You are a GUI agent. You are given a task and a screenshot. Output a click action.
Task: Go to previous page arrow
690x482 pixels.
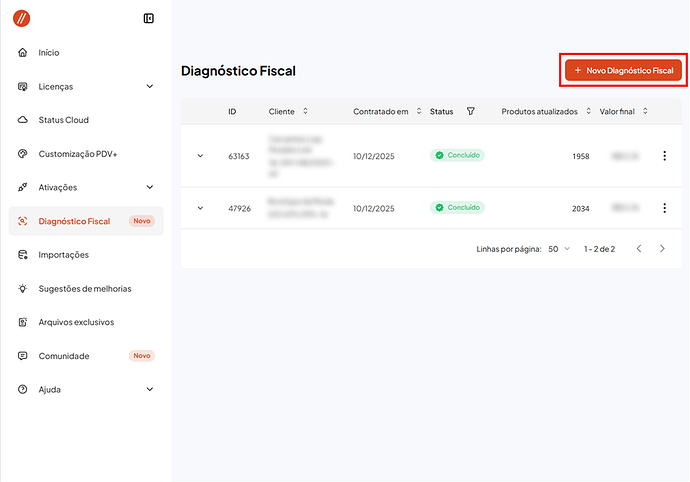click(x=639, y=248)
